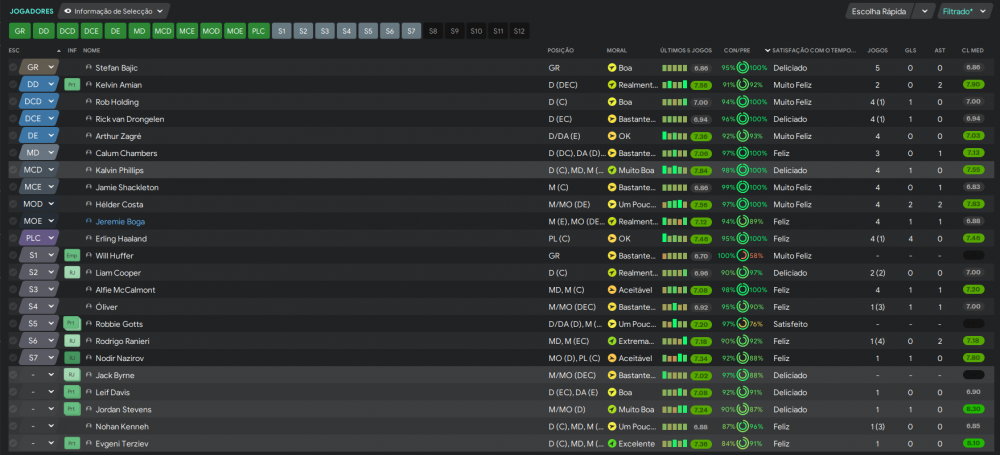Click the morale icon in Stefan Bajic's row
Viewport: 1000px width, 455px height.
tap(612, 68)
